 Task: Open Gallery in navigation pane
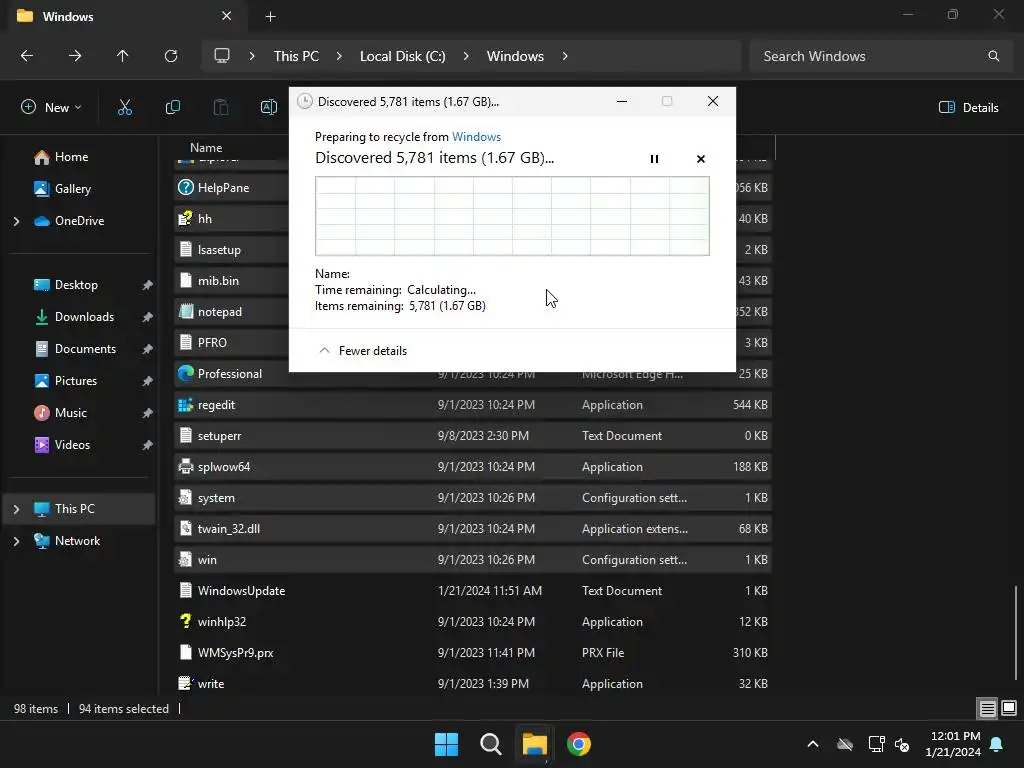(62, 189)
